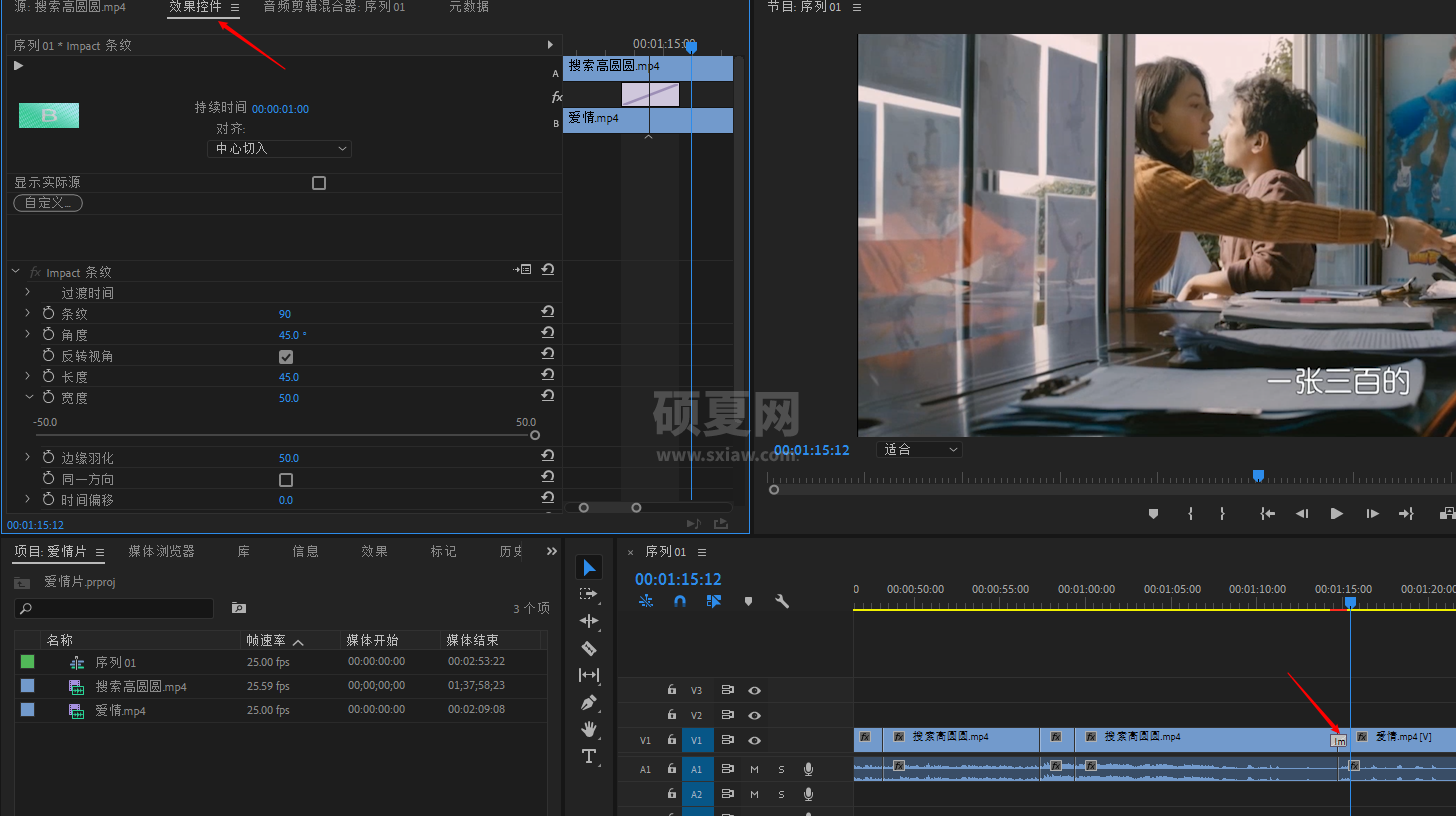The height and width of the screenshot is (816, 1456).
Task: Click Mark Out bracket in Program monitor
Action: 1222,513
